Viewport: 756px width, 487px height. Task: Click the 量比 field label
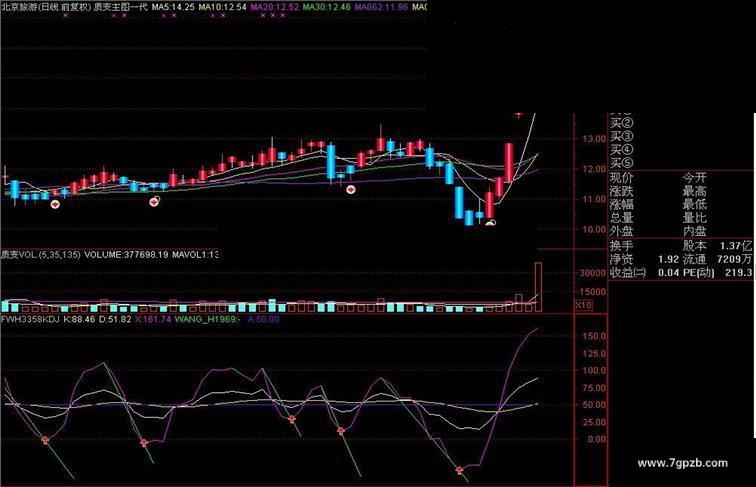pos(694,218)
